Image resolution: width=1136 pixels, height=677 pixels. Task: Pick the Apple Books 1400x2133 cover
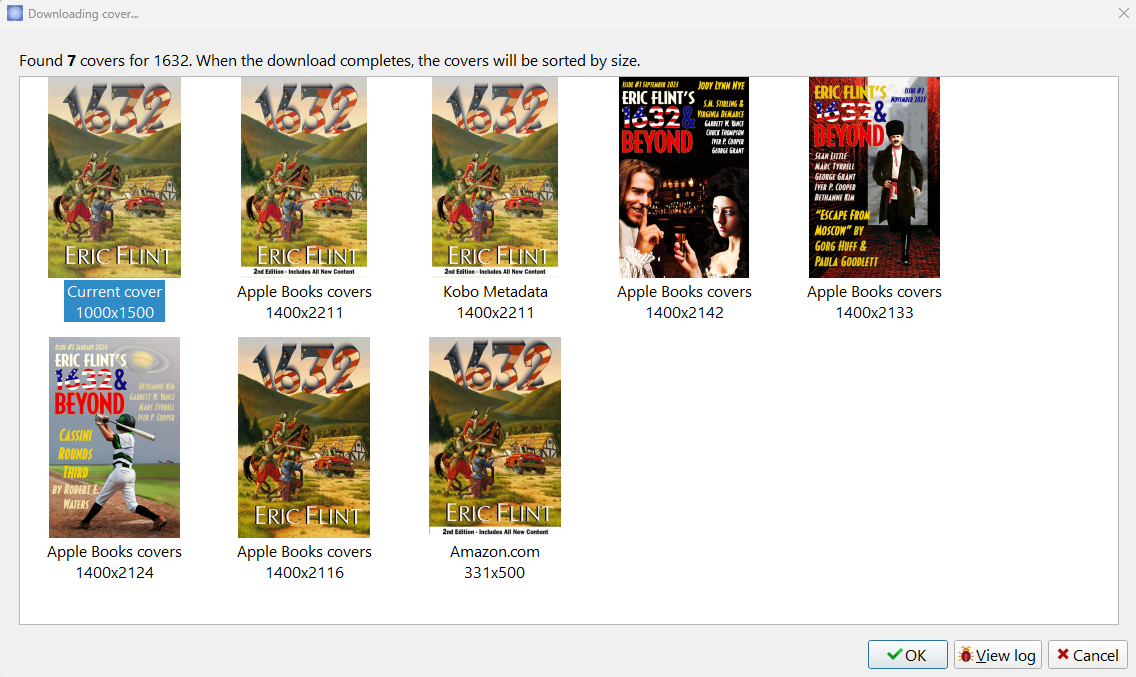click(874, 178)
